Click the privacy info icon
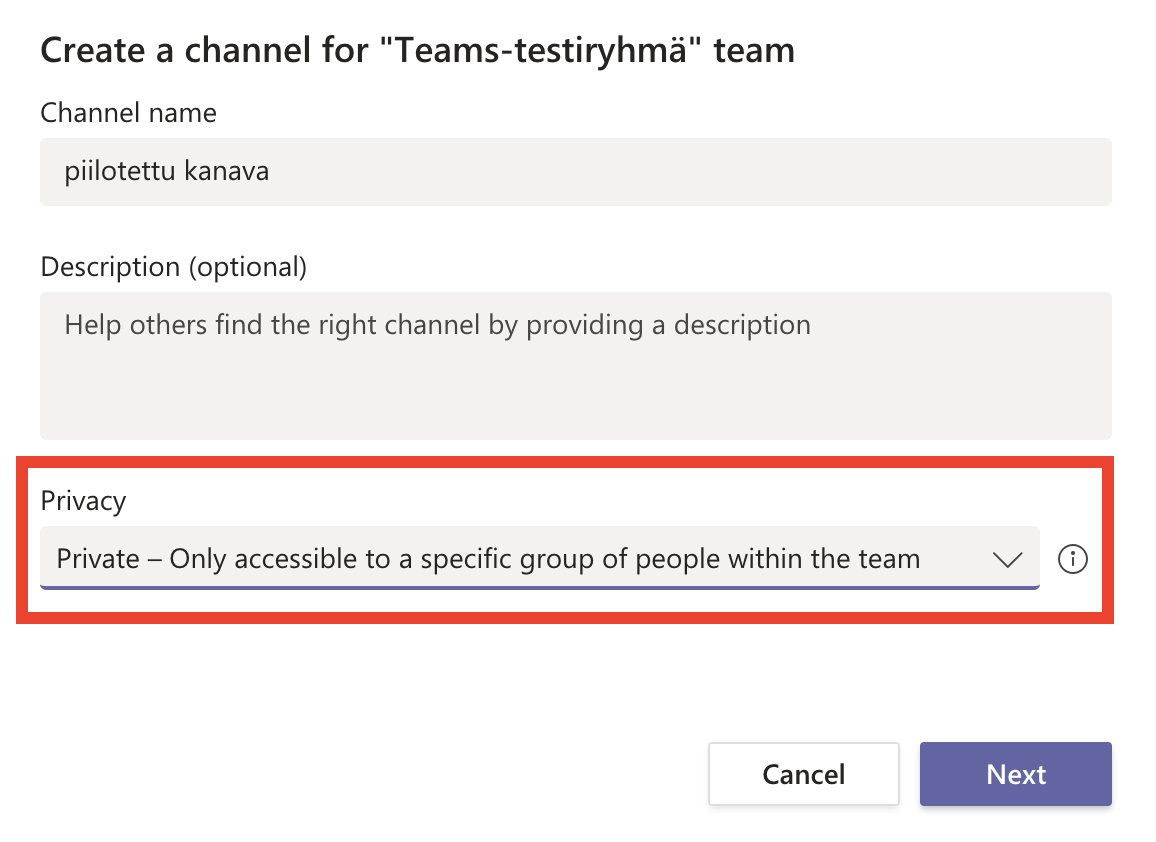Viewport: 1156px width, 842px height. [x=1073, y=559]
